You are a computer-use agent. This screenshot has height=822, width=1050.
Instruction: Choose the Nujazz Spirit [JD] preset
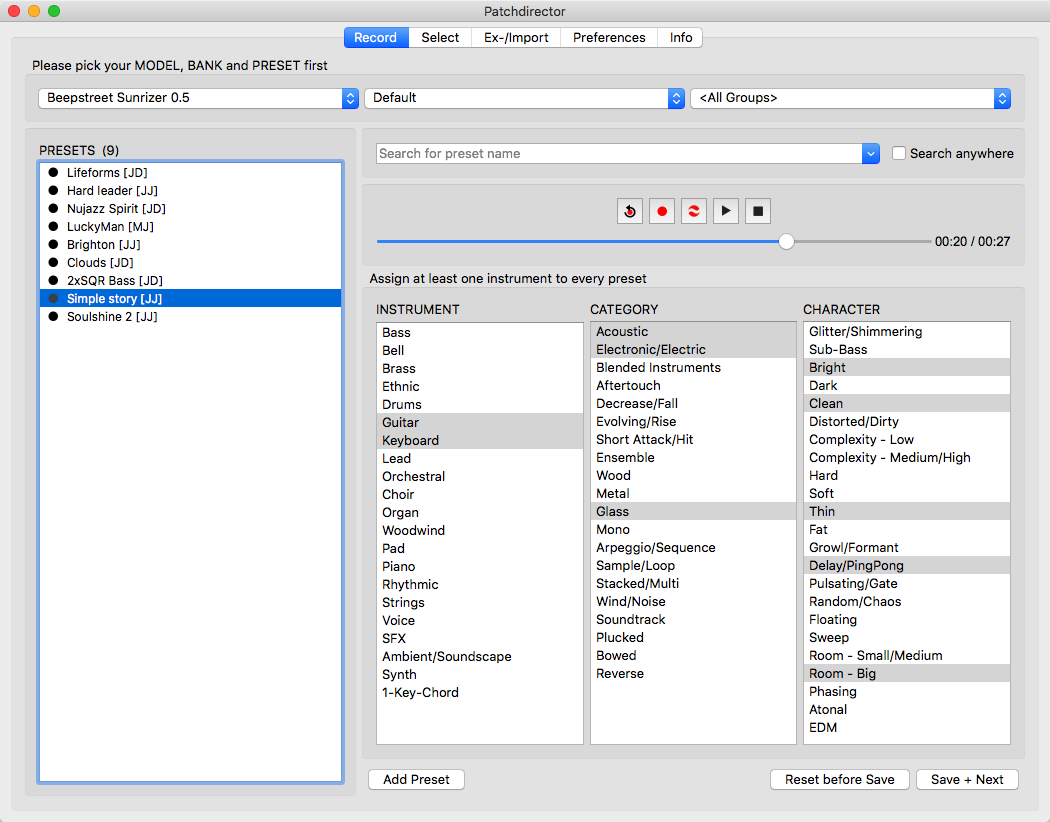(191, 209)
